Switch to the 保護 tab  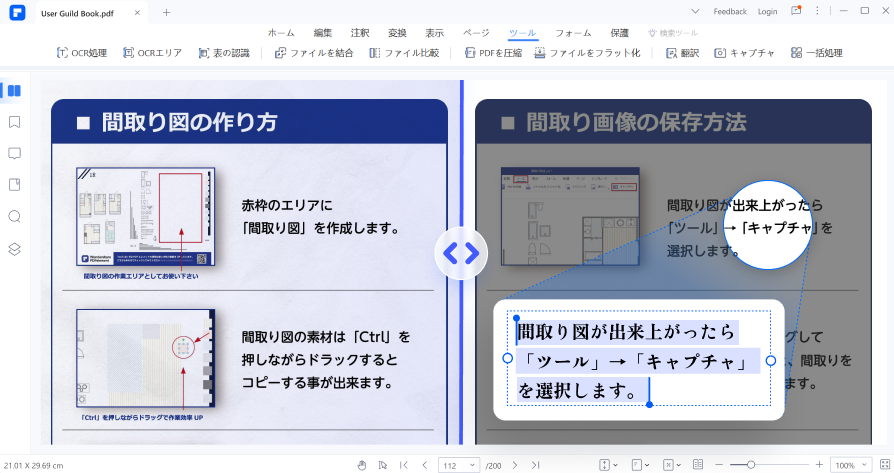coord(619,33)
